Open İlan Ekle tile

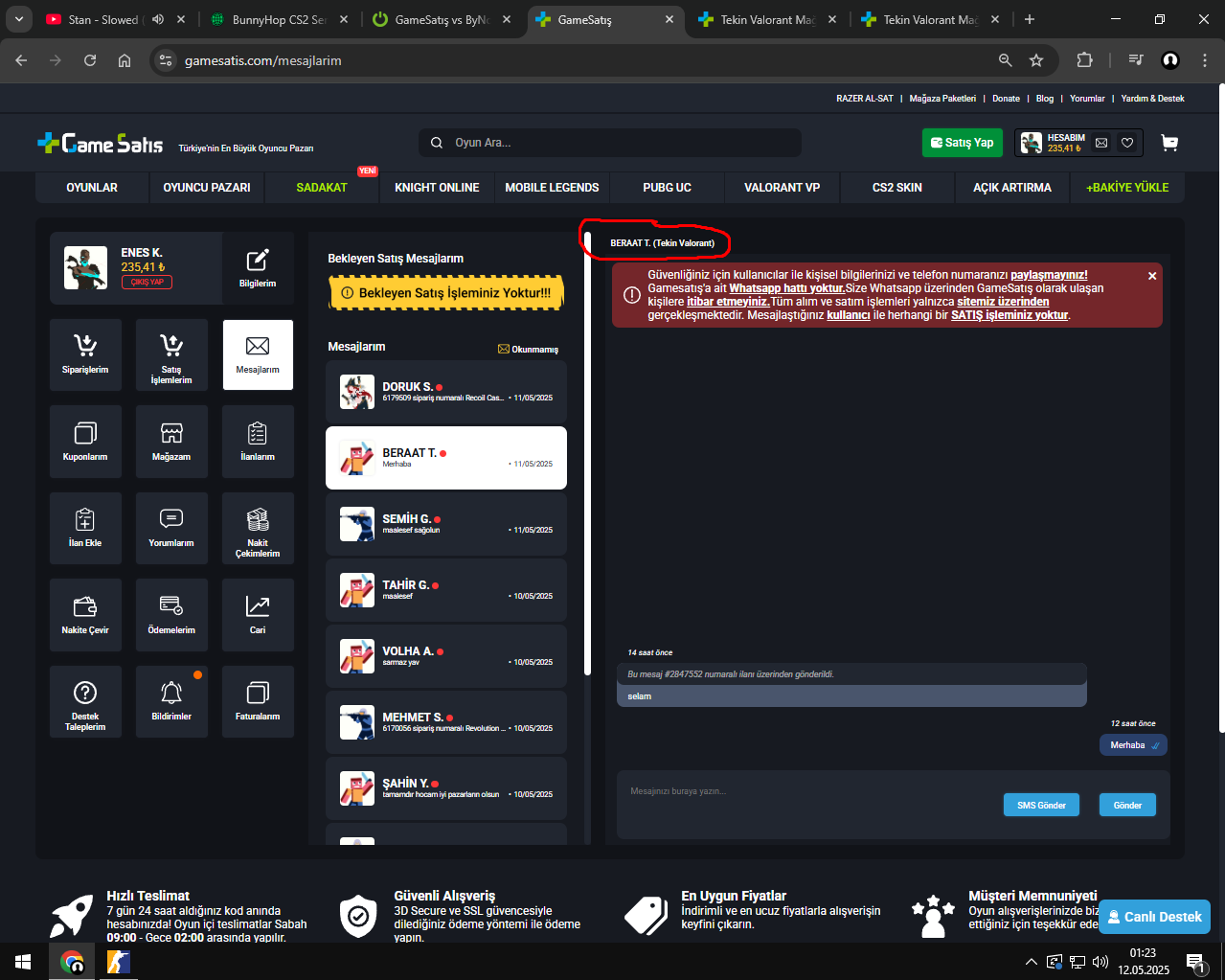pos(85,528)
